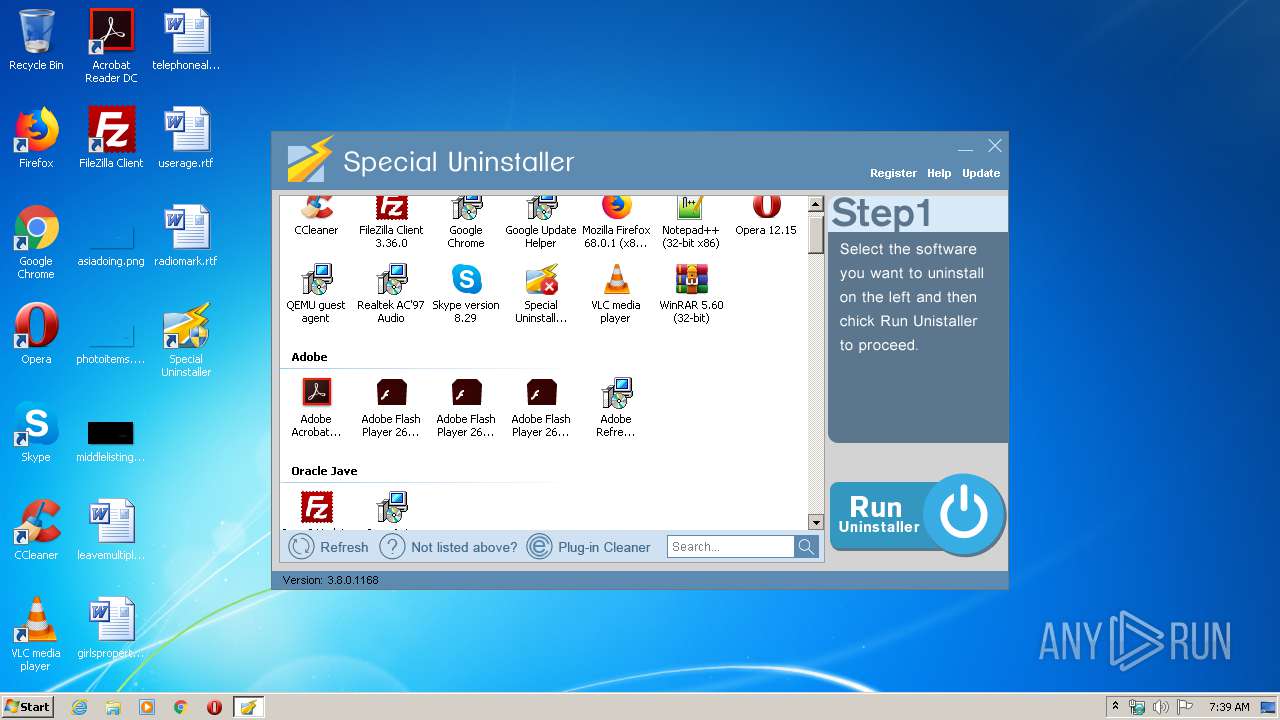
Task: Select Adobe Refresh Manager entry
Action: click(616, 408)
